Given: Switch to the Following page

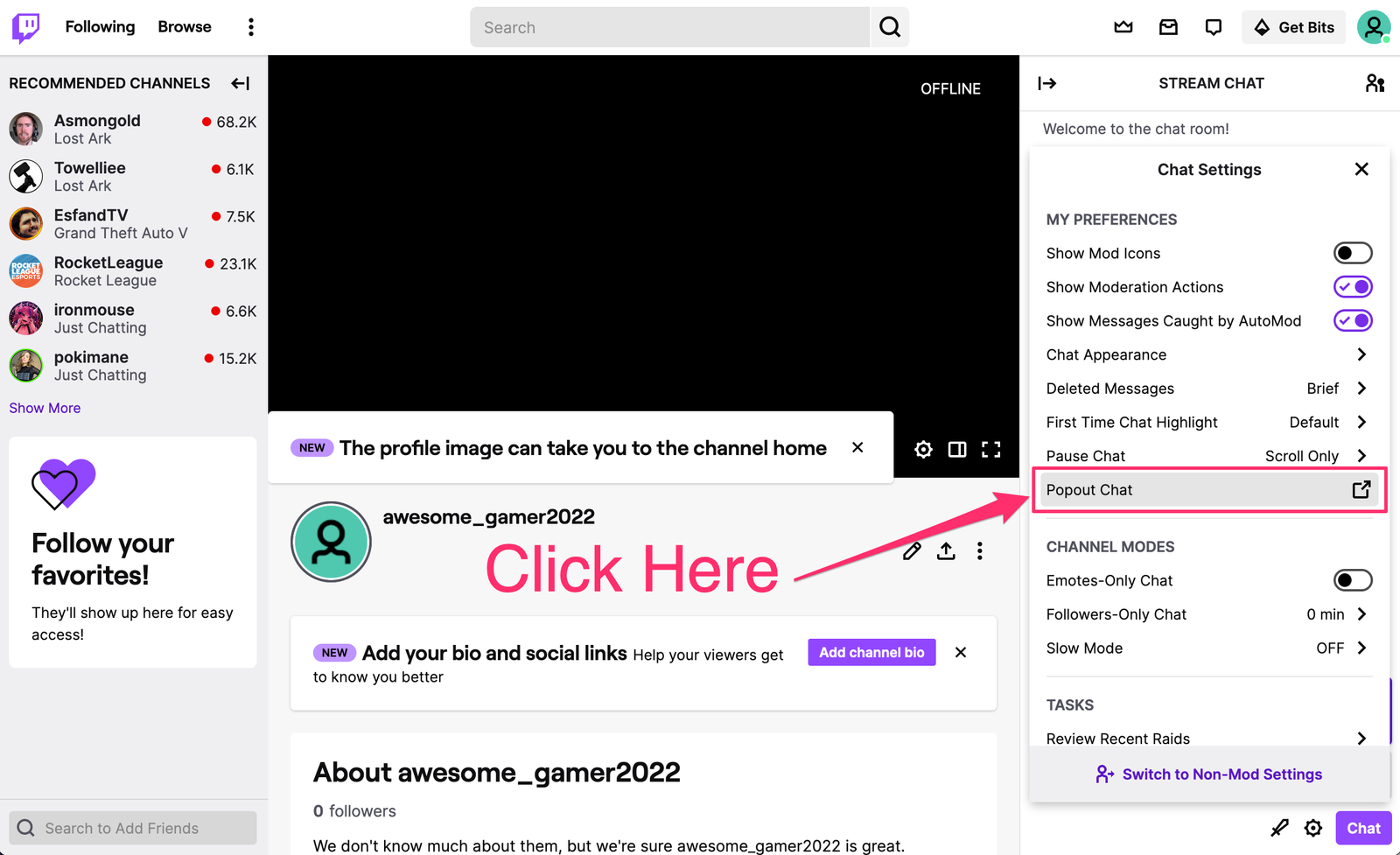Looking at the screenshot, I should [x=100, y=26].
